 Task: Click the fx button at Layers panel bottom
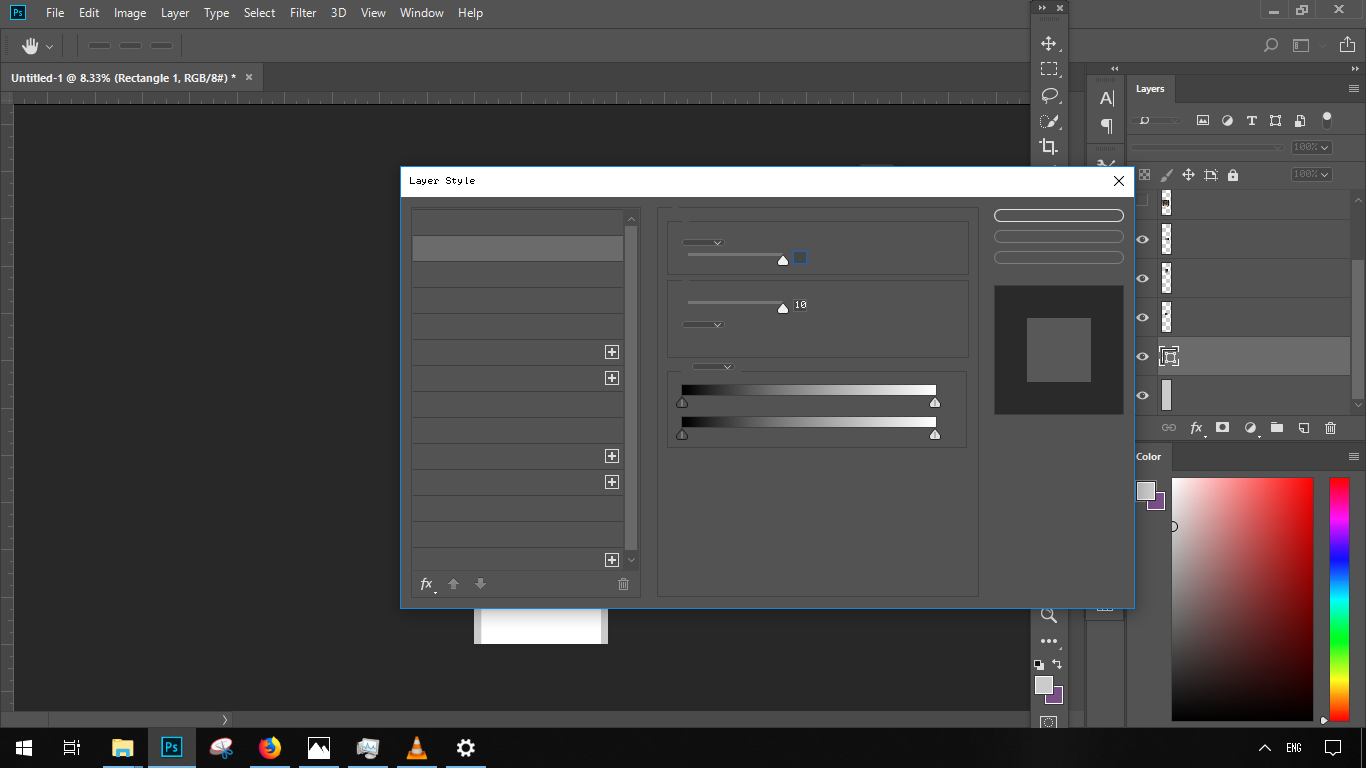[1196, 428]
